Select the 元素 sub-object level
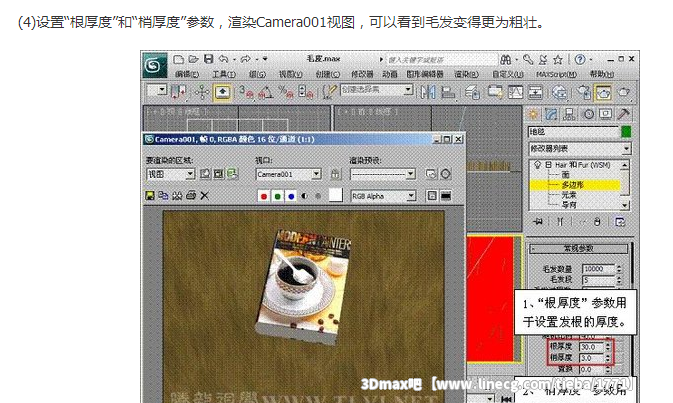The height and width of the screenshot is (403, 673). point(569,195)
